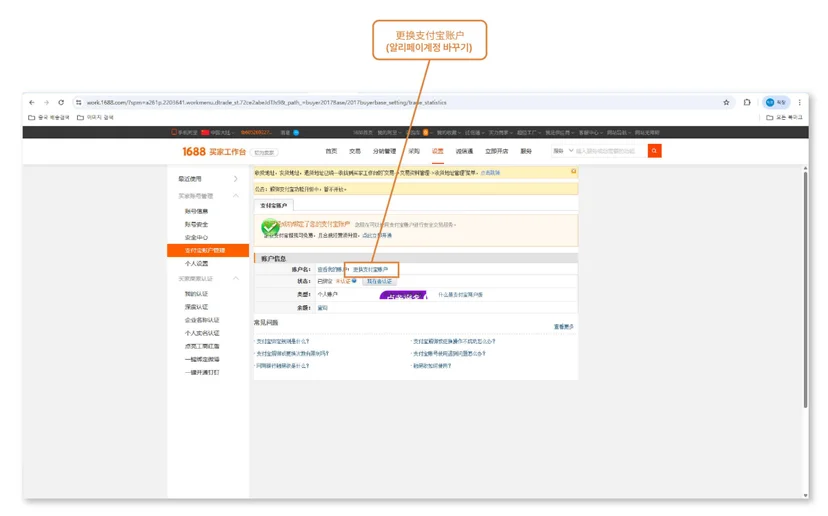Click the 更换支付宝账户 link
Screen dimensions: 828x516
click(x=370, y=269)
